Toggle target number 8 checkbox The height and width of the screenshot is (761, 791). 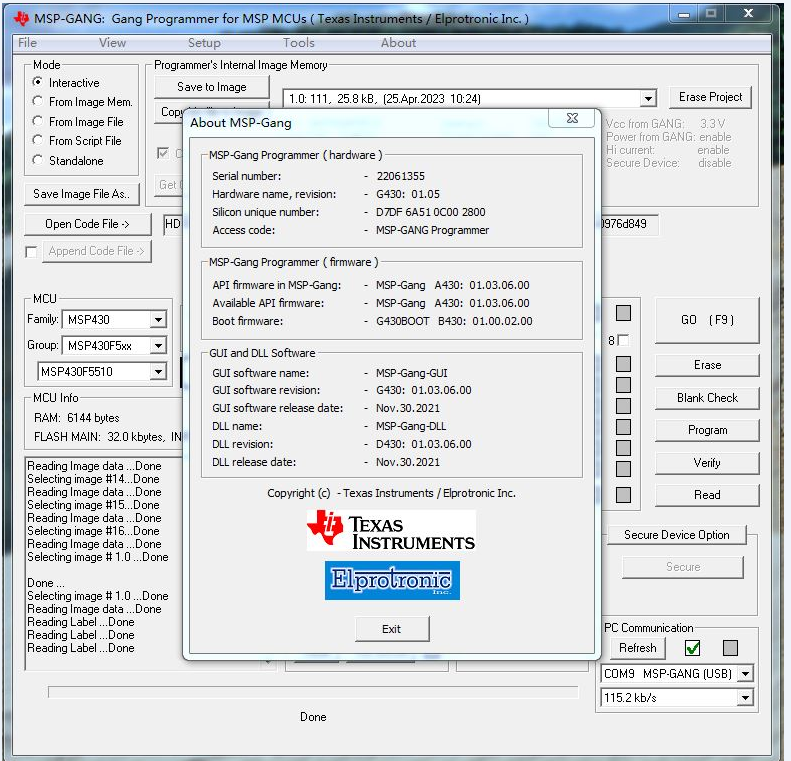(624, 340)
